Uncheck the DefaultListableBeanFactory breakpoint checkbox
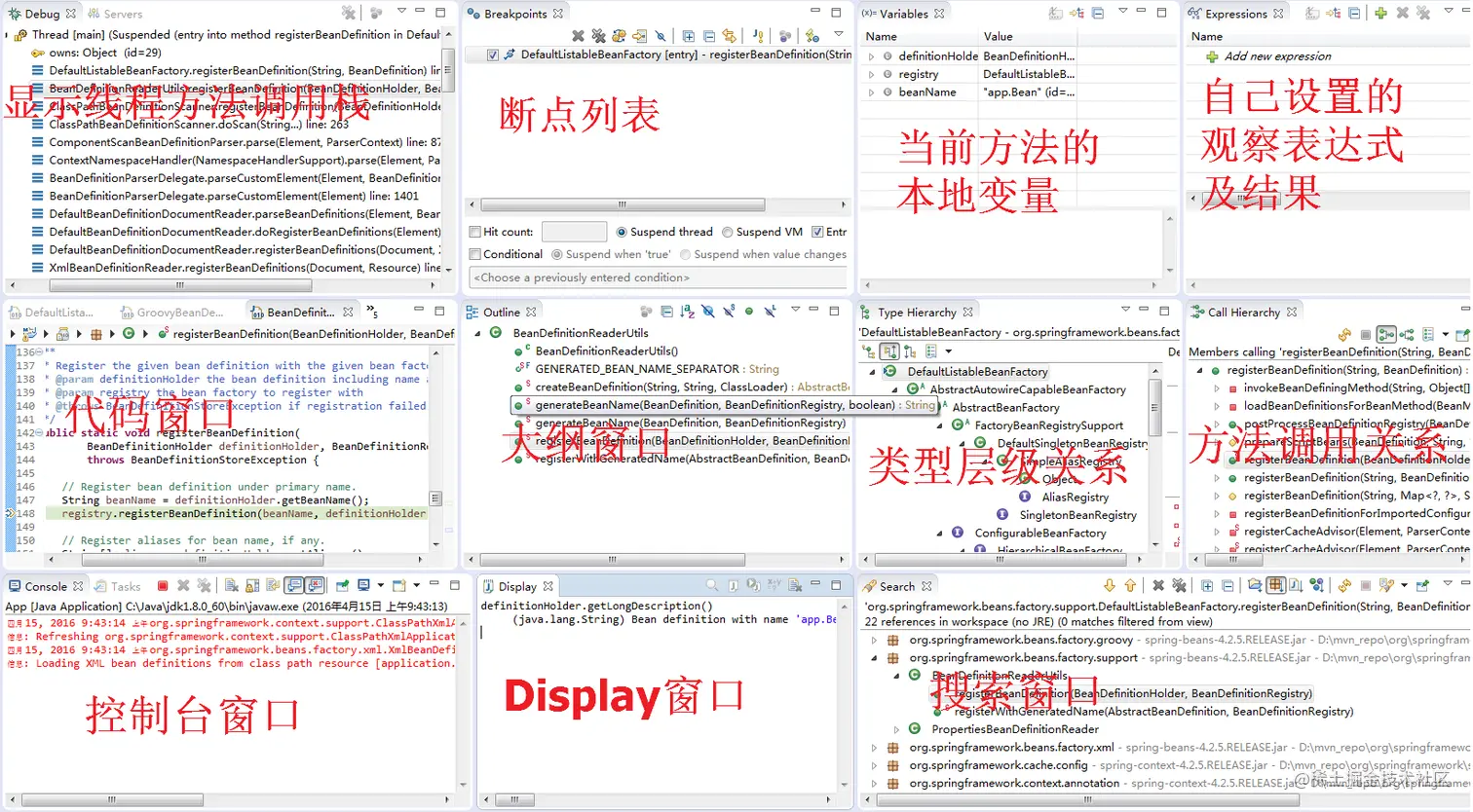The height and width of the screenshot is (812, 1473). (x=493, y=54)
